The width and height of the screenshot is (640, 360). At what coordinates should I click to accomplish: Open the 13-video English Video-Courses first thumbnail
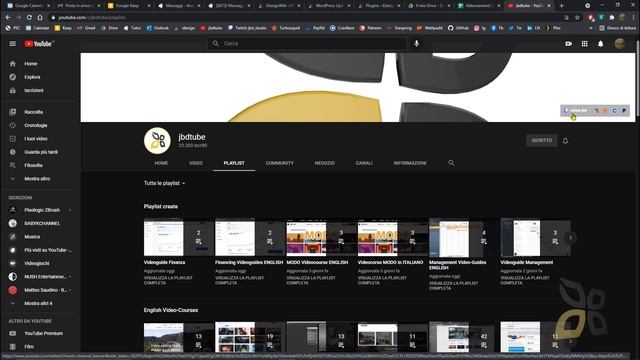(179, 337)
